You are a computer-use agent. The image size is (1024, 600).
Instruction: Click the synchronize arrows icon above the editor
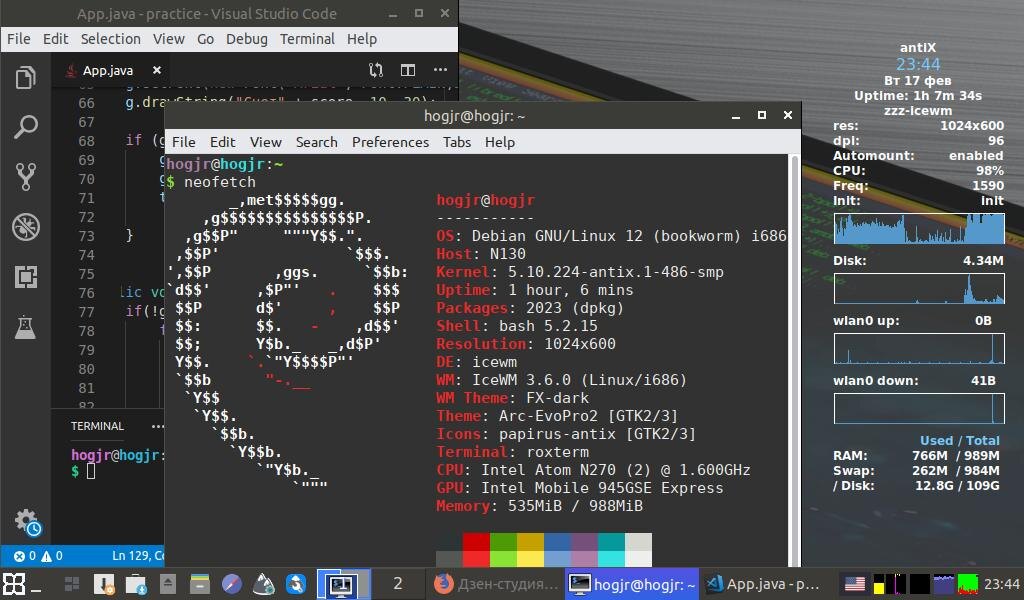[374, 70]
